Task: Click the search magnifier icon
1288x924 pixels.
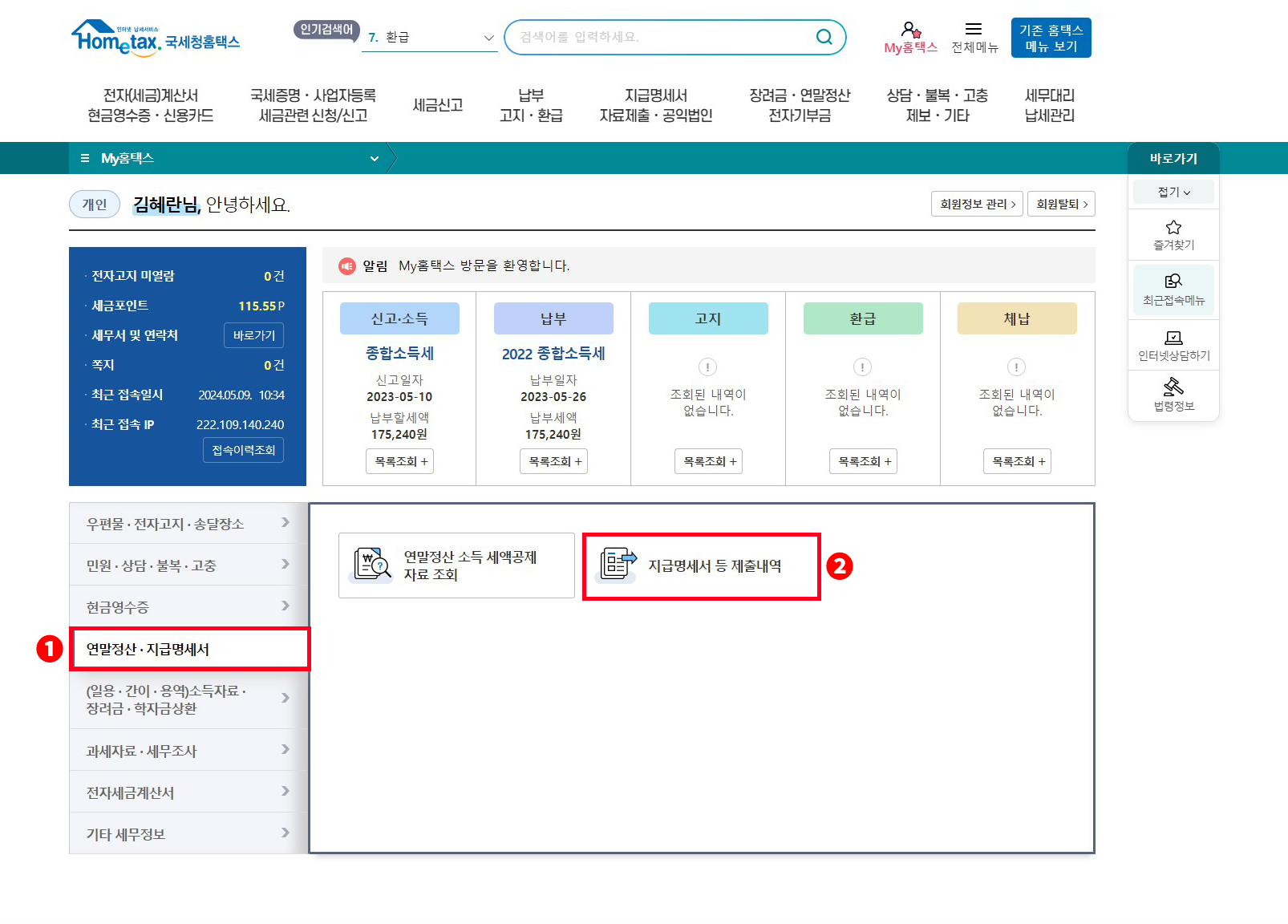Action: tap(824, 36)
